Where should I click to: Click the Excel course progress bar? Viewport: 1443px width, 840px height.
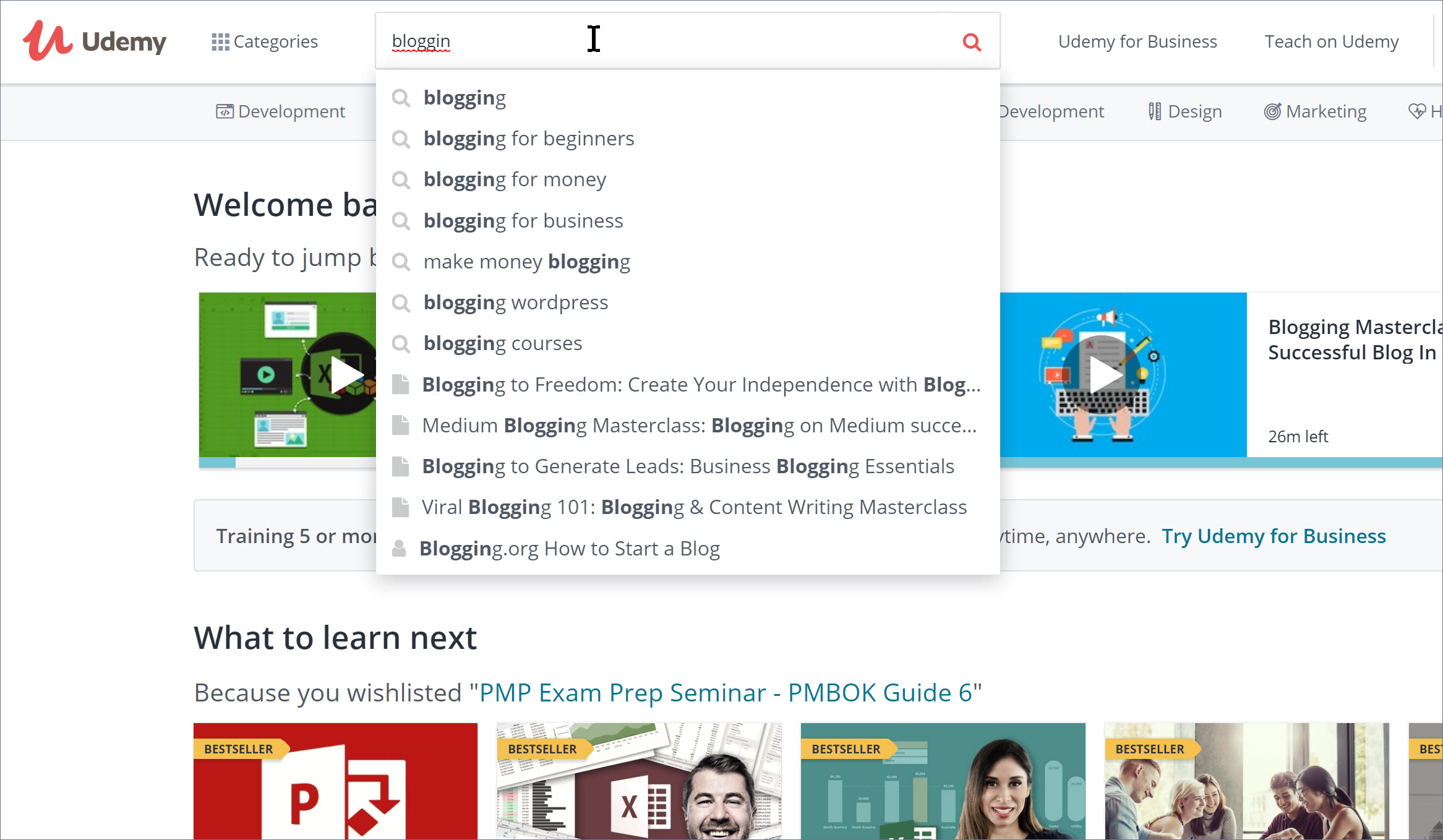click(287, 462)
